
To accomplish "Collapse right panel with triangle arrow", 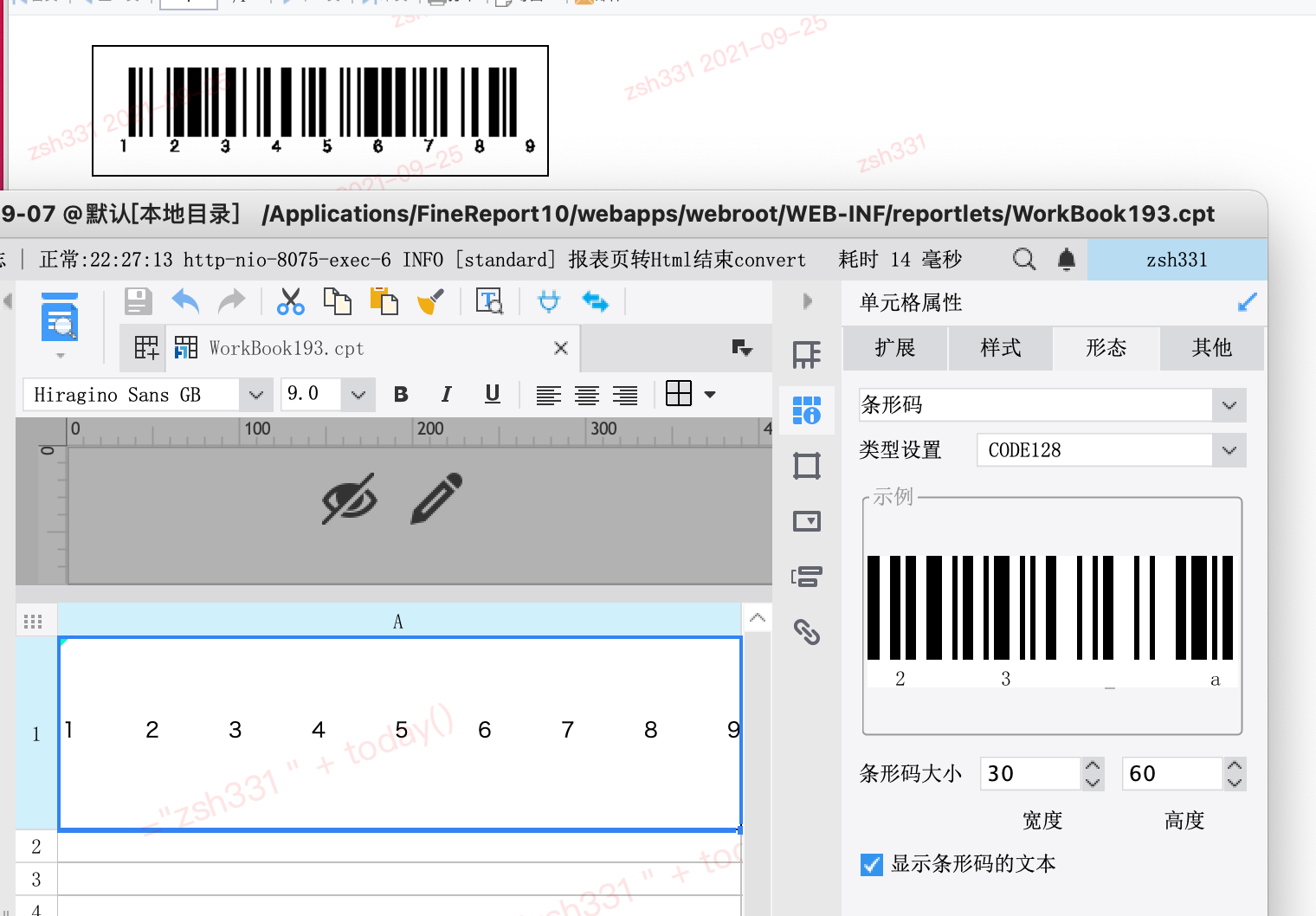I will [x=808, y=301].
